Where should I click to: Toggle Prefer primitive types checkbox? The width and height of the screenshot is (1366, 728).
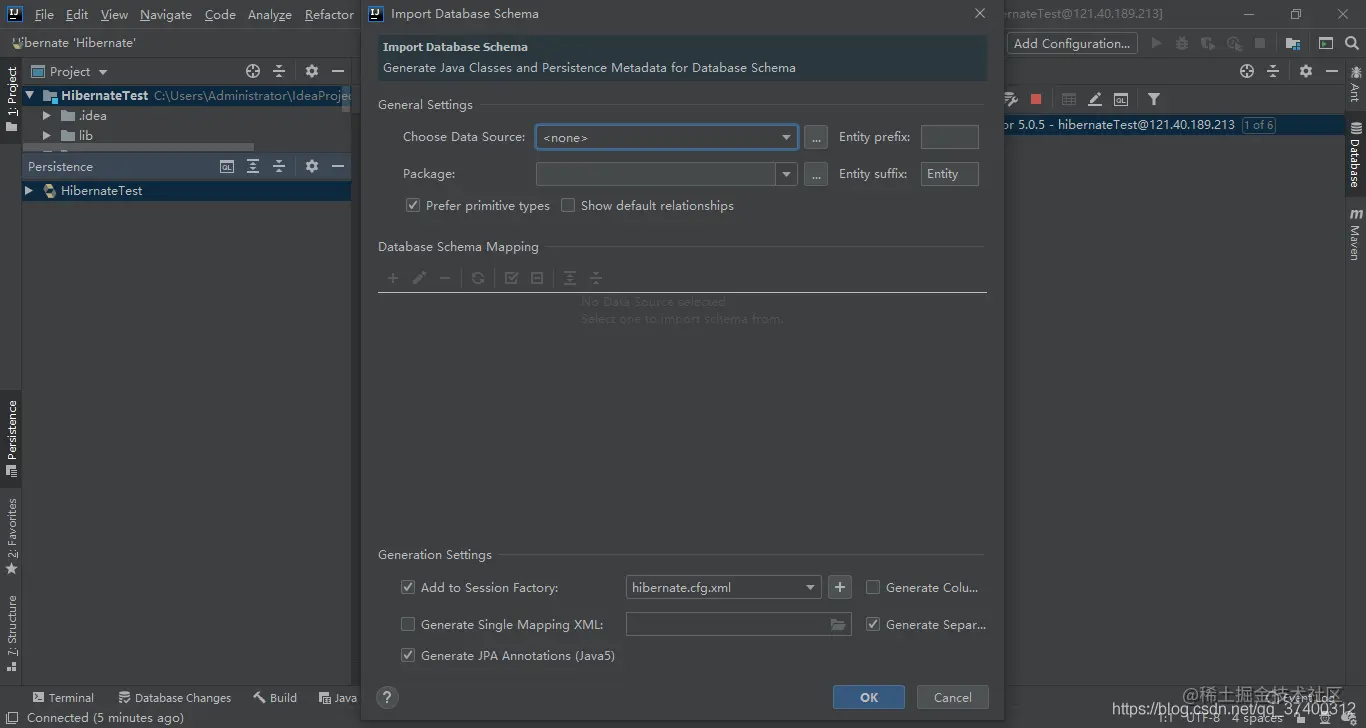[412, 205]
